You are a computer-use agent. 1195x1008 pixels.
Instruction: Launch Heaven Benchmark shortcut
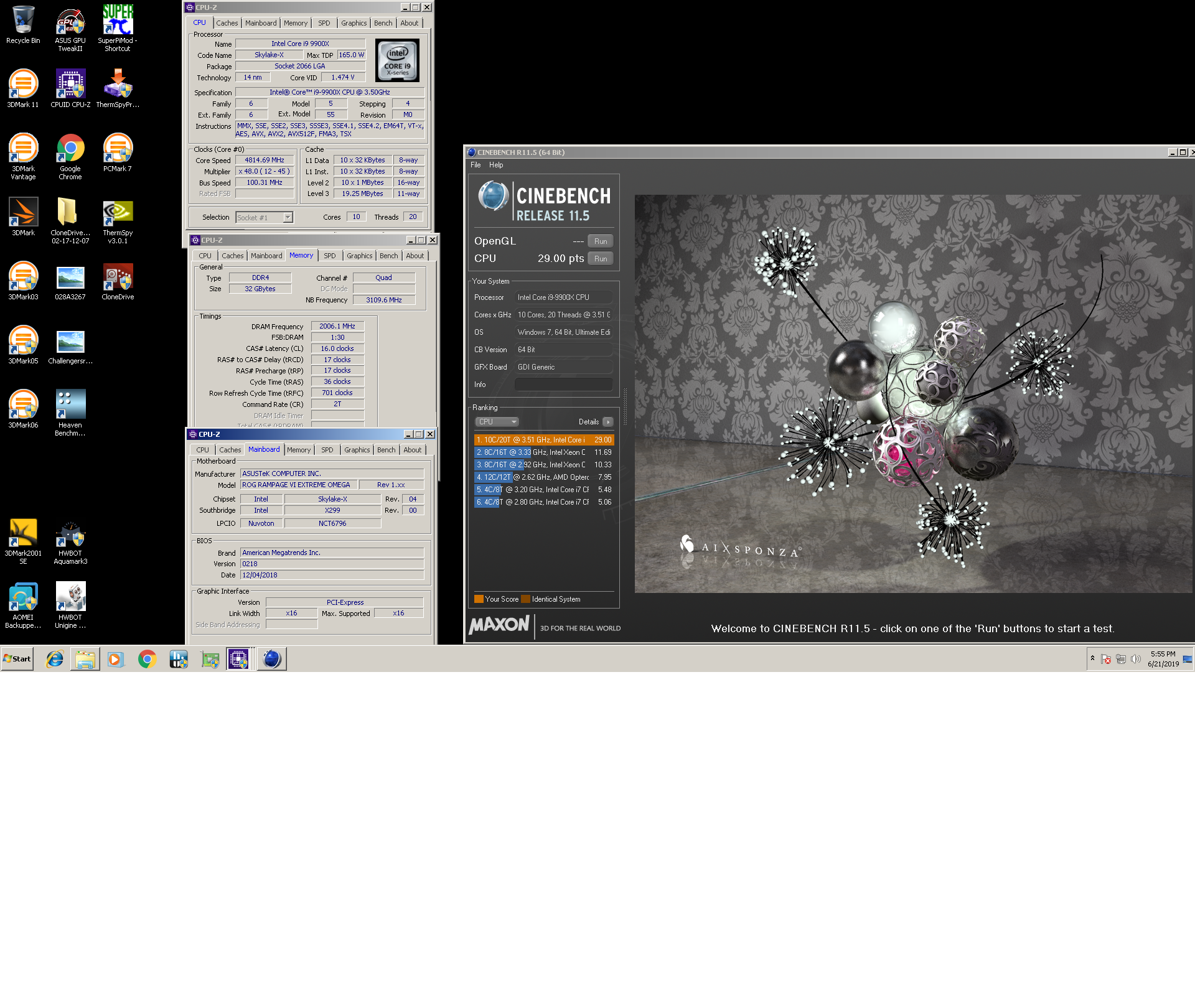click(70, 413)
